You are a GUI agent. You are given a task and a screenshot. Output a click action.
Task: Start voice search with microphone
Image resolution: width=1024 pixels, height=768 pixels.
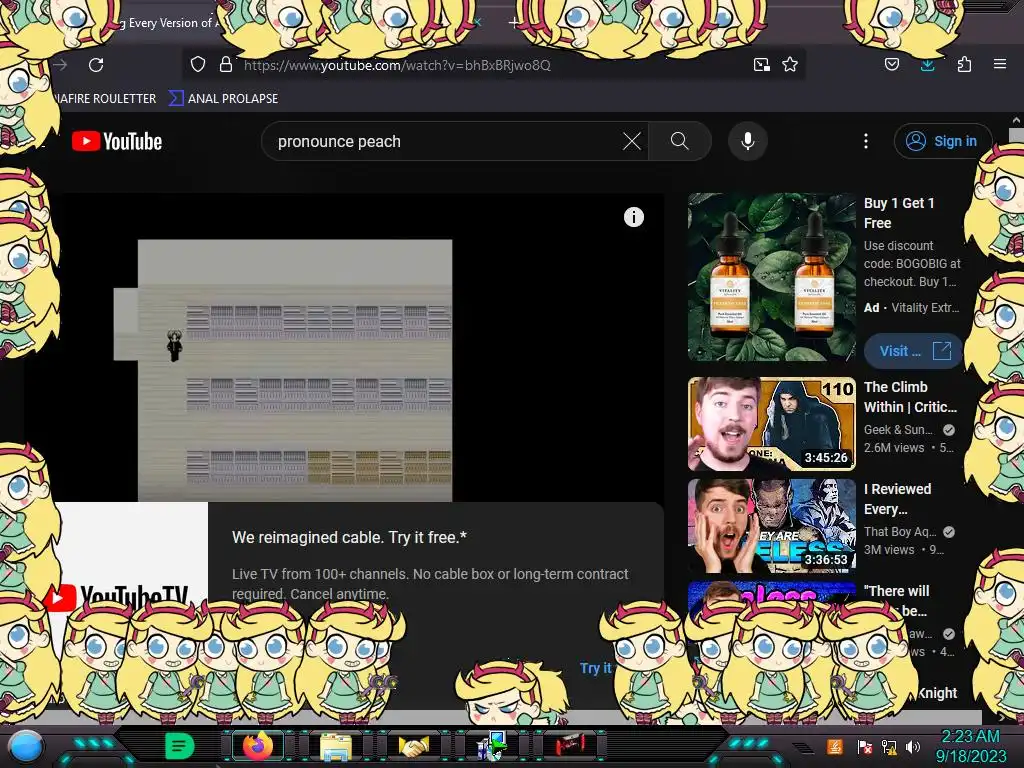(x=748, y=141)
